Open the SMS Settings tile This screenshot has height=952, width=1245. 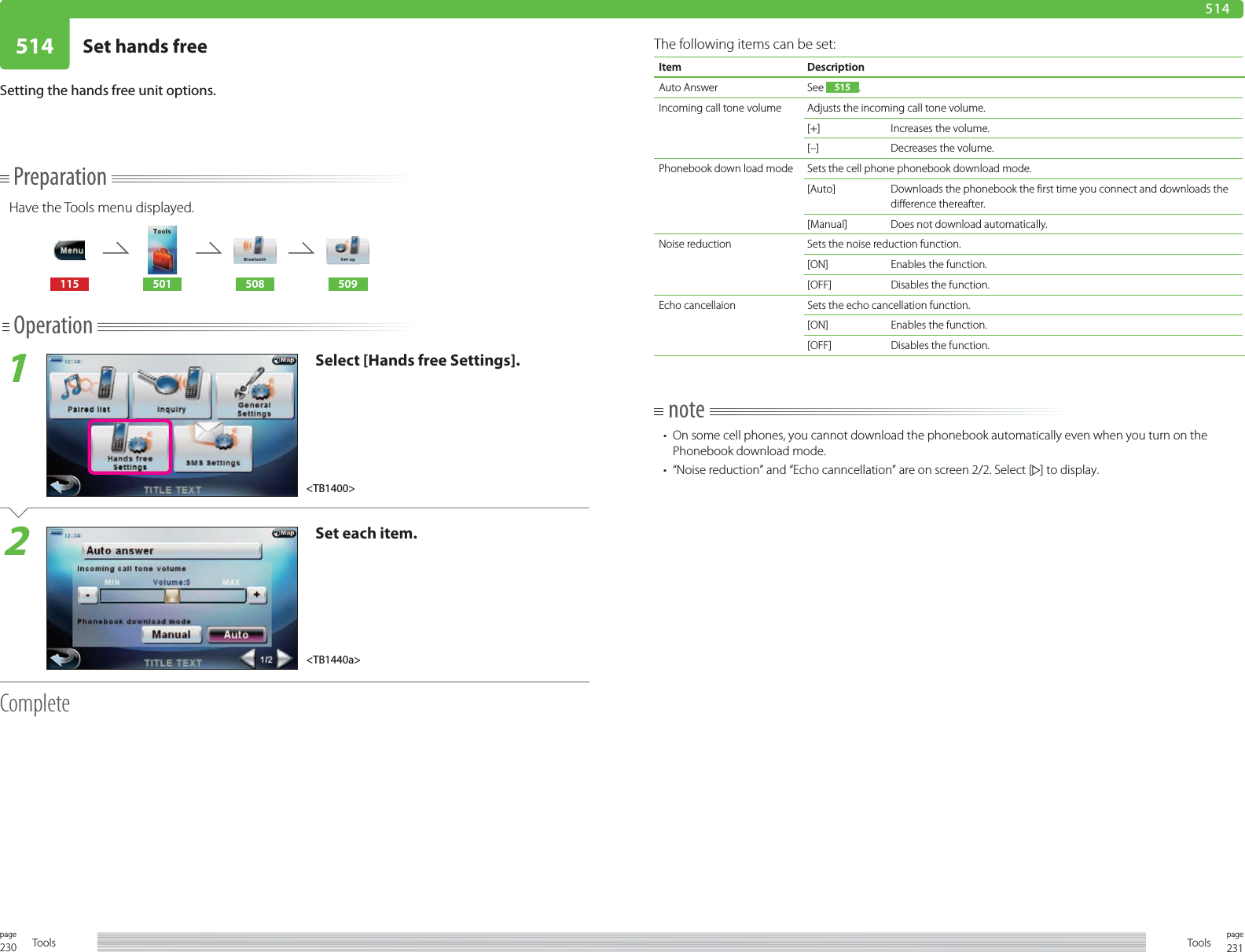click(x=213, y=447)
